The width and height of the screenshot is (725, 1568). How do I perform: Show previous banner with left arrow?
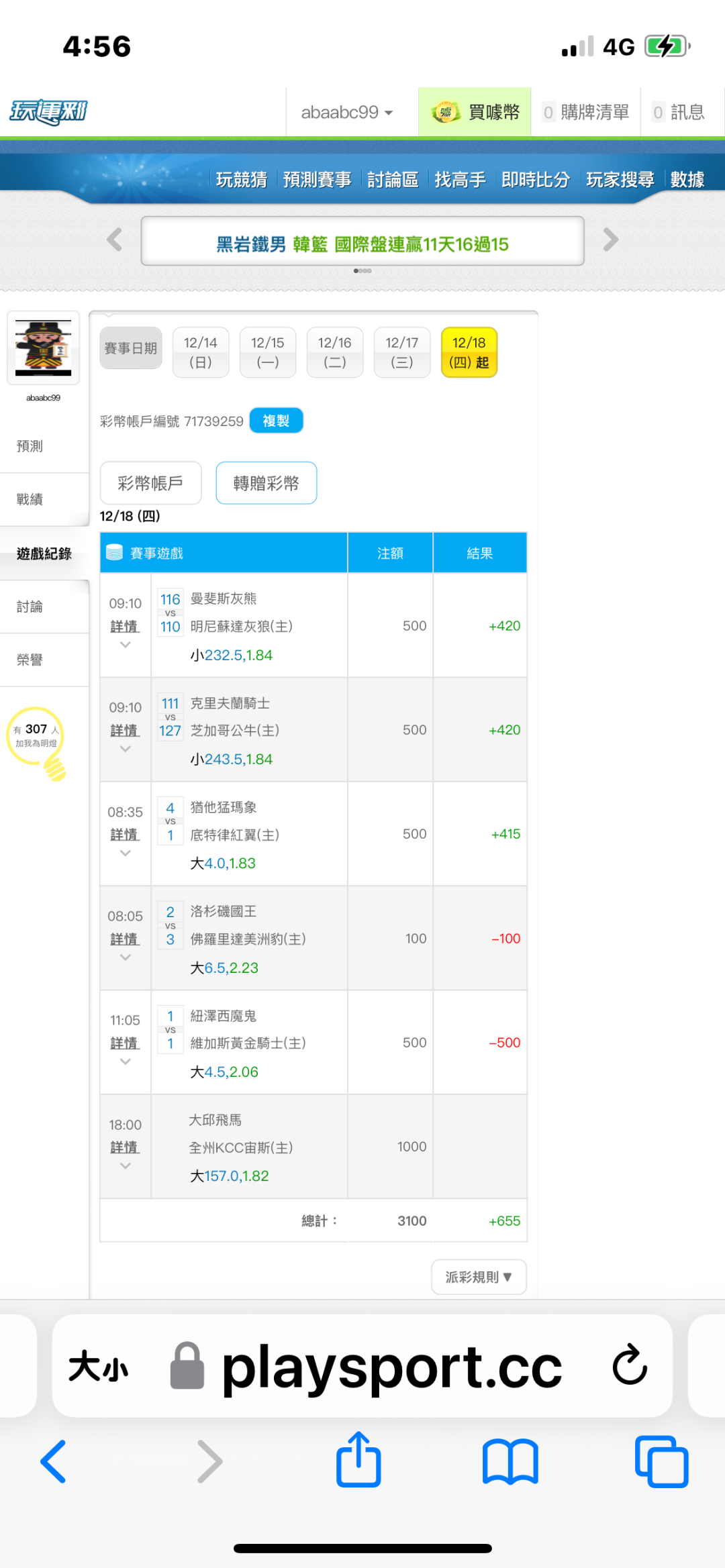[x=115, y=240]
